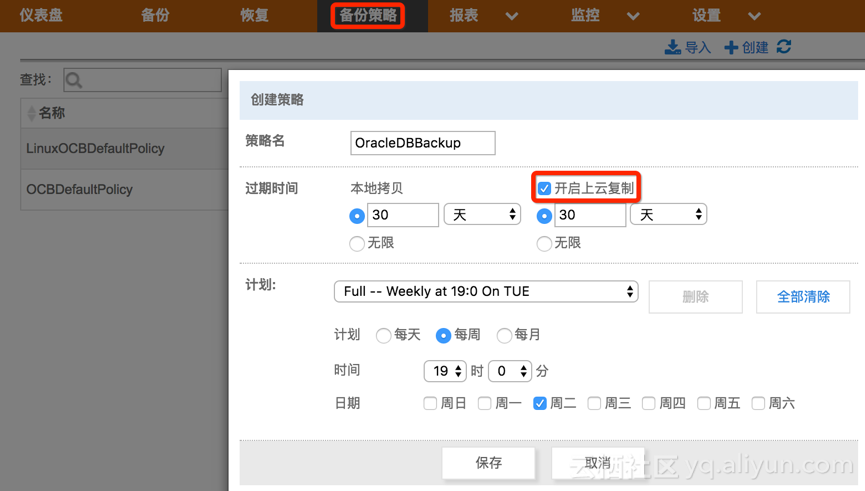Screen dimensions: 865x491
Task: Open the Full Weekly schedule dropdown
Action: click(486, 291)
